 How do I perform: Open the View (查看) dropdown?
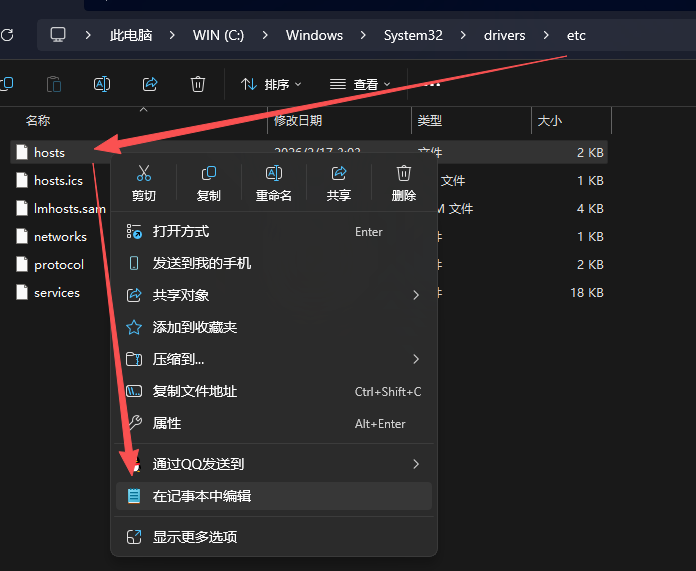point(360,84)
